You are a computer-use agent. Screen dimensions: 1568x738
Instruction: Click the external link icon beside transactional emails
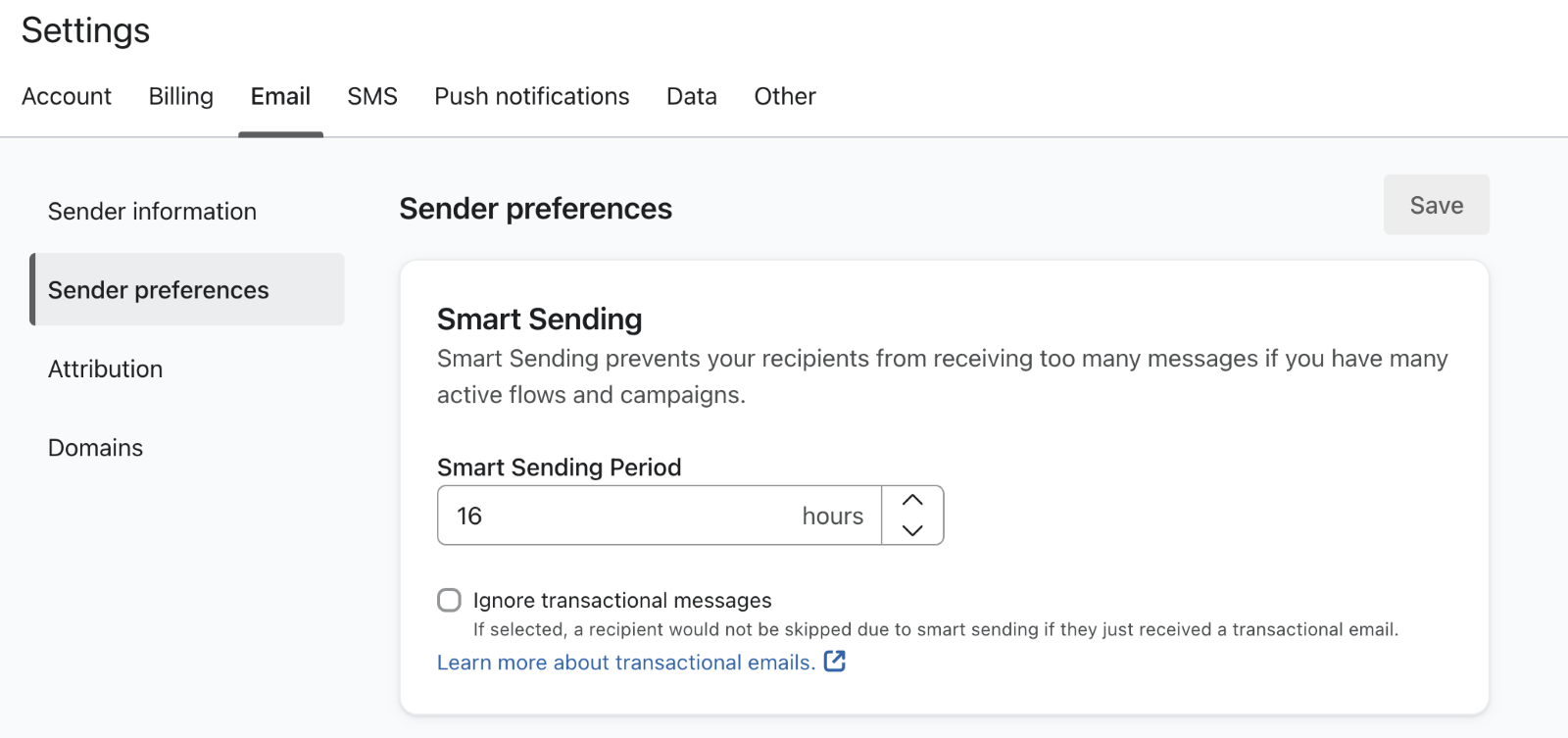coord(835,662)
